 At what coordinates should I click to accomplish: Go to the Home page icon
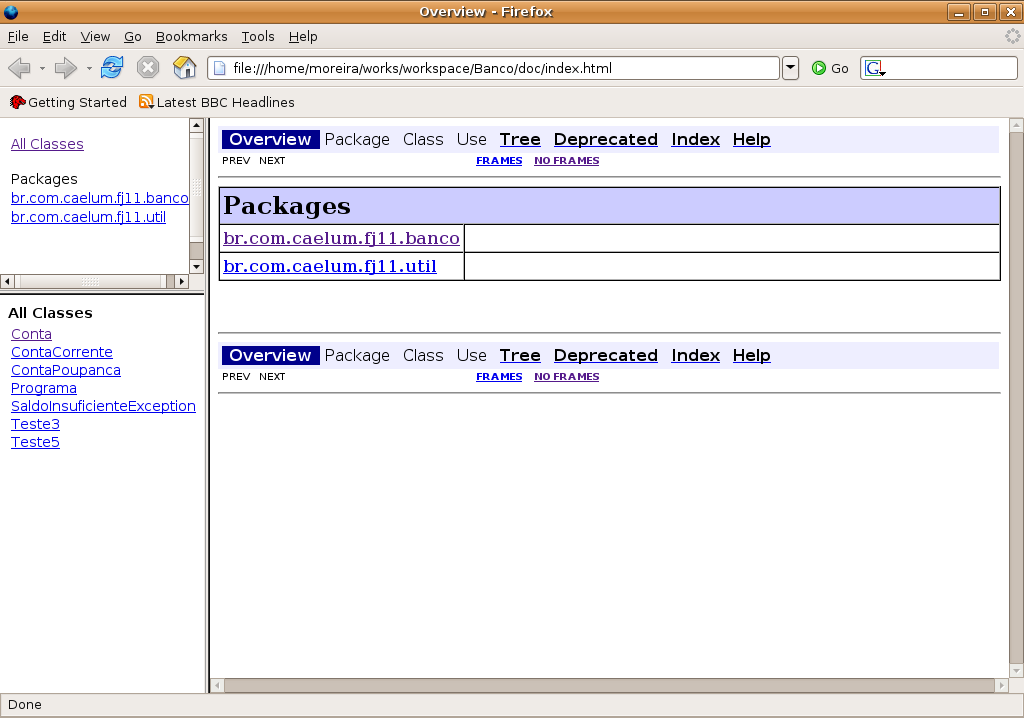point(184,68)
